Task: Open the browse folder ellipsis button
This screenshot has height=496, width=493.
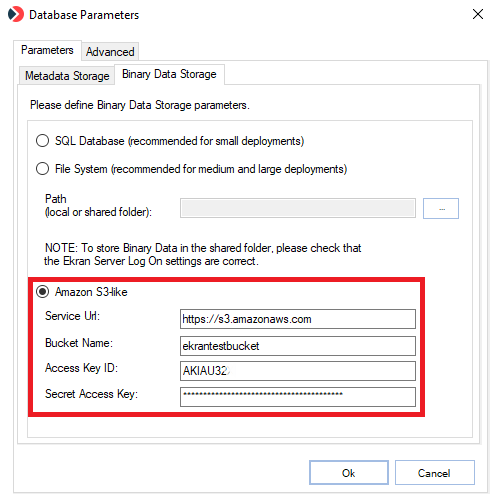Action: pos(441,209)
